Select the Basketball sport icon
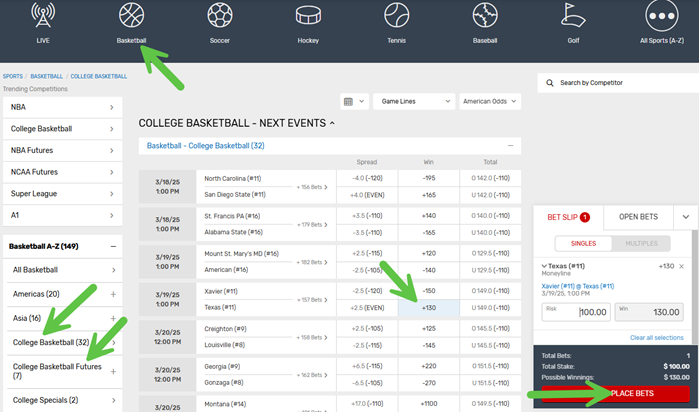The image size is (700, 412). pyautogui.click(x=132, y=15)
